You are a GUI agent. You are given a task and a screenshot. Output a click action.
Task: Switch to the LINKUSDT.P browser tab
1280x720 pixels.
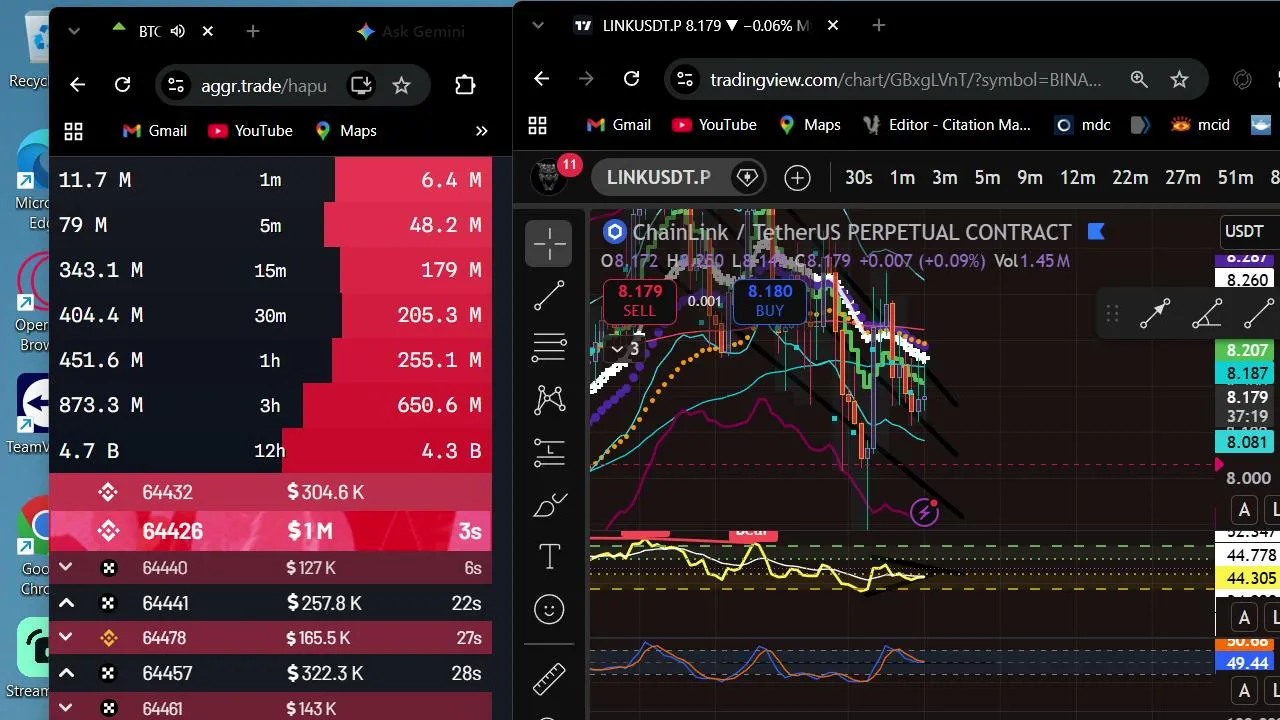click(x=706, y=25)
